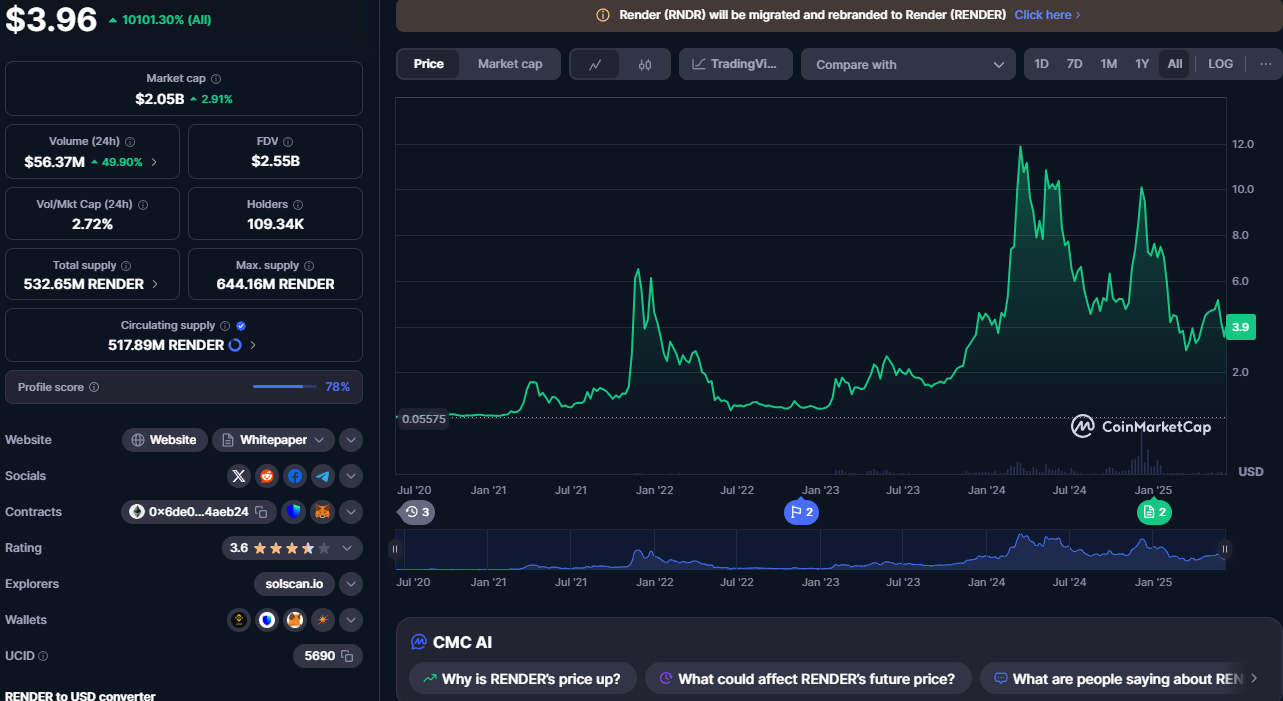1283x701 pixels.
Task: Open the Binance wallet icon in Wallets row
Action: 239,620
